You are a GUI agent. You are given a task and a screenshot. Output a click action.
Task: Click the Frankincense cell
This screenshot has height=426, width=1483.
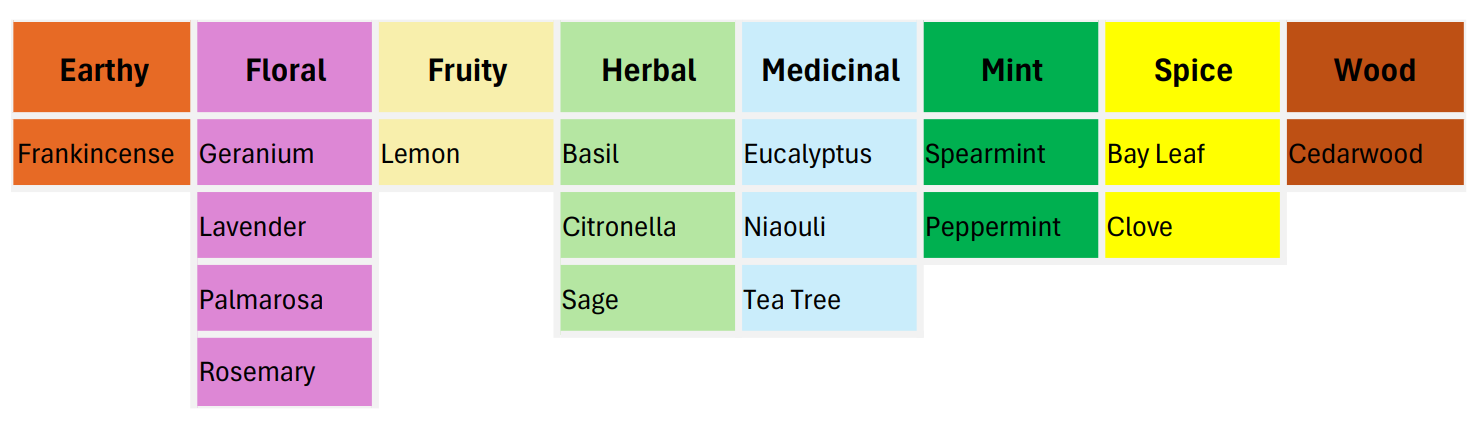pos(102,153)
